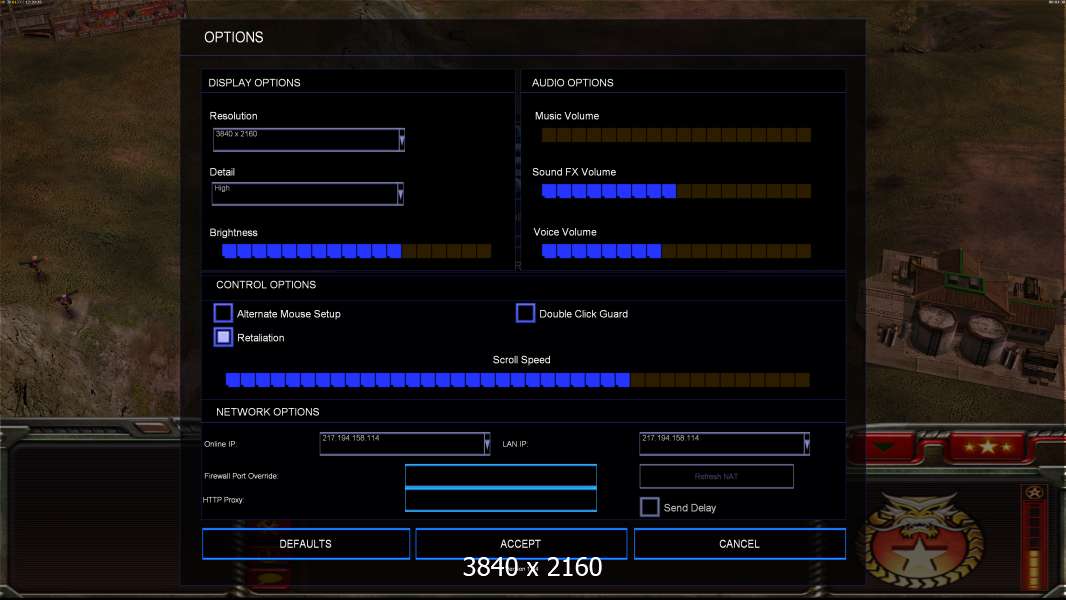The image size is (1066, 600).
Task: Restore settings with the Defaults button
Action: (x=306, y=544)
